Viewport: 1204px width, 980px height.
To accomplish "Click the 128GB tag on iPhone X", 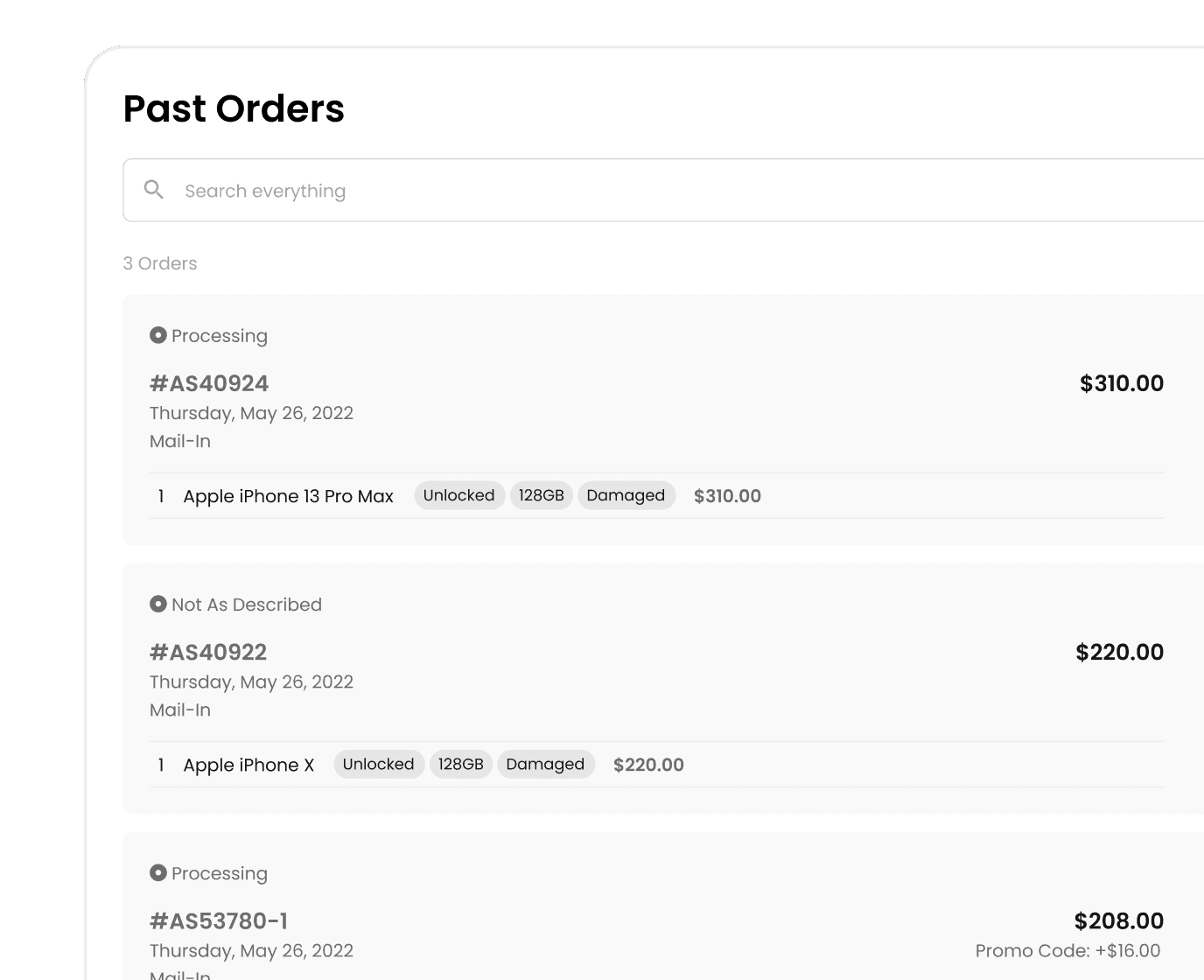I will click(x=461, y=764).
